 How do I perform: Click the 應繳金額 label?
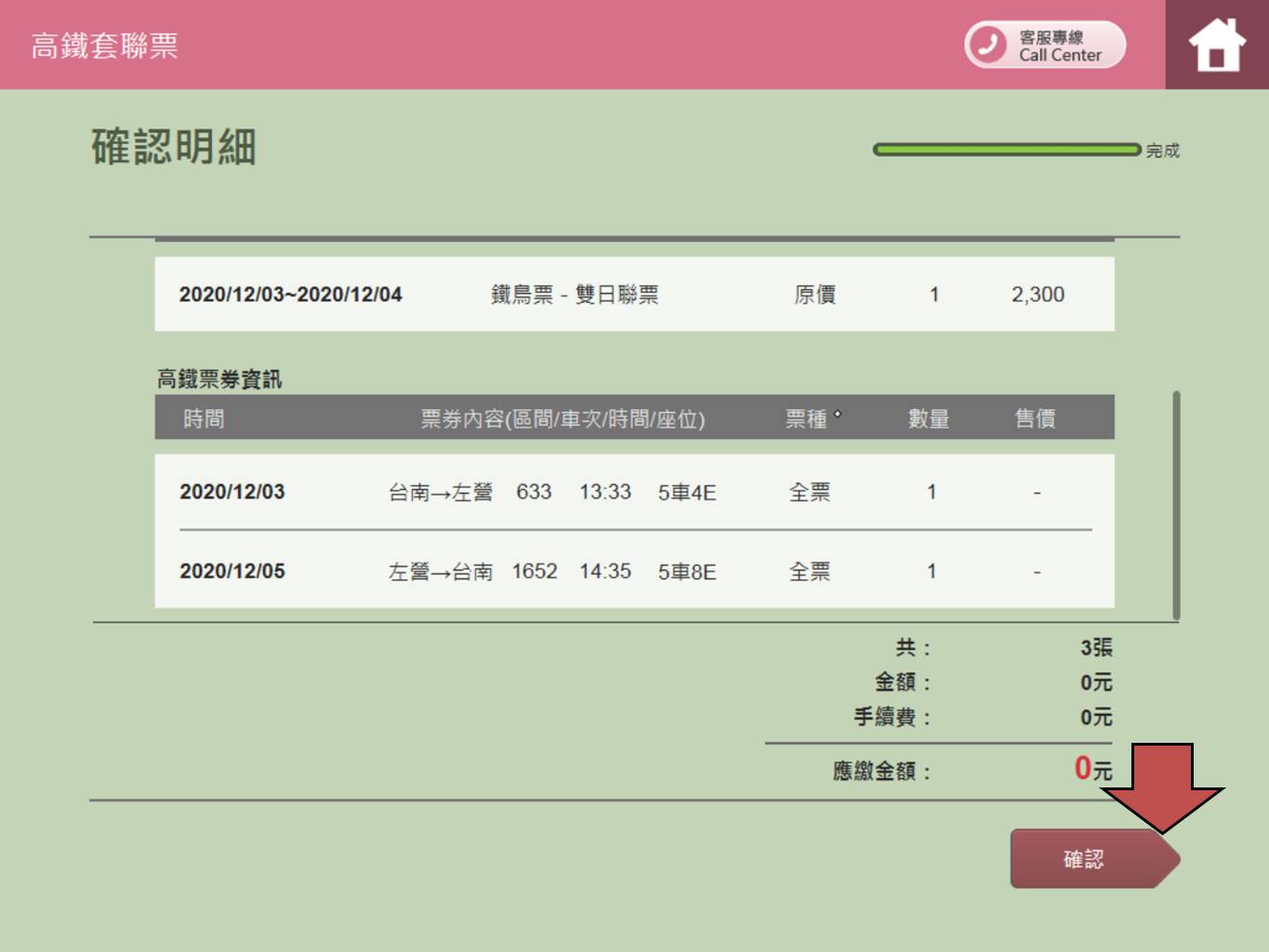(x=881, y=771)
